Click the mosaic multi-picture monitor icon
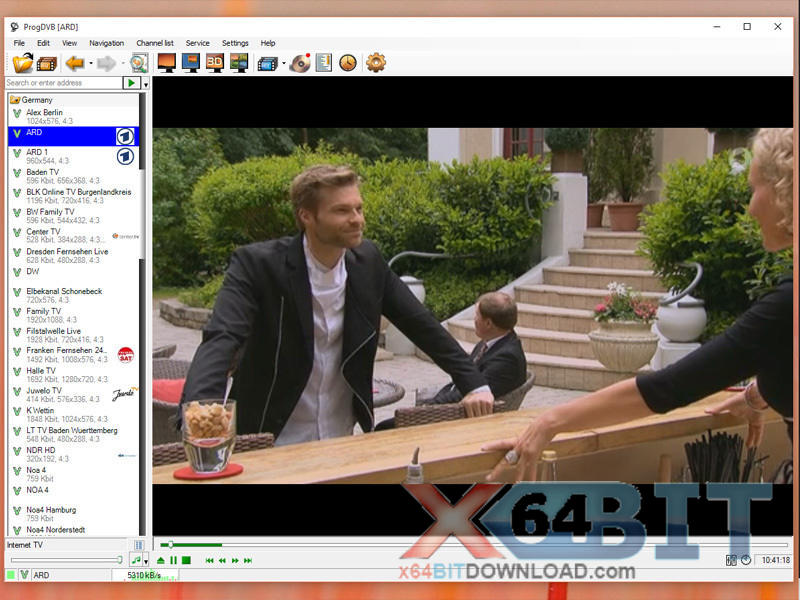The image size is (800, 600). [239, 63]
